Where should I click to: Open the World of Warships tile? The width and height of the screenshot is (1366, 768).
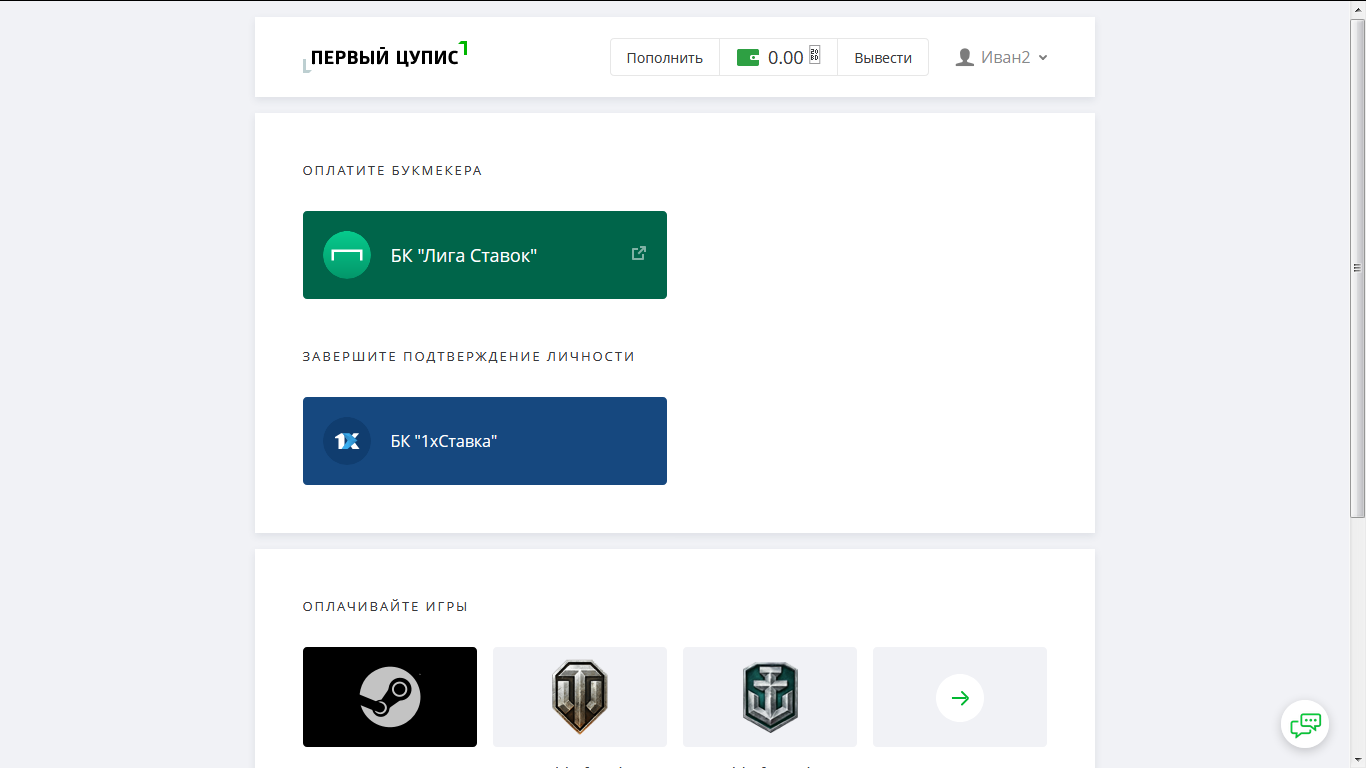tap(770, 697)
